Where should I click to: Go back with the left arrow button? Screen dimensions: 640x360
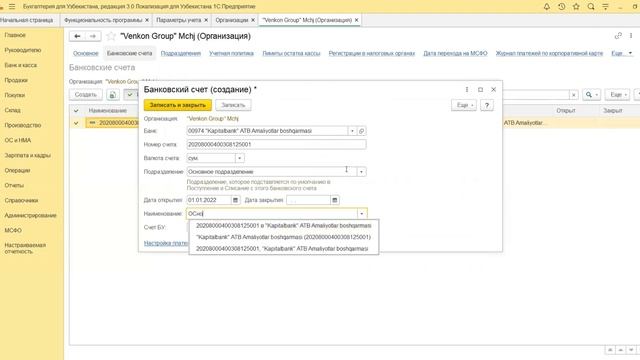coord(77,36)
